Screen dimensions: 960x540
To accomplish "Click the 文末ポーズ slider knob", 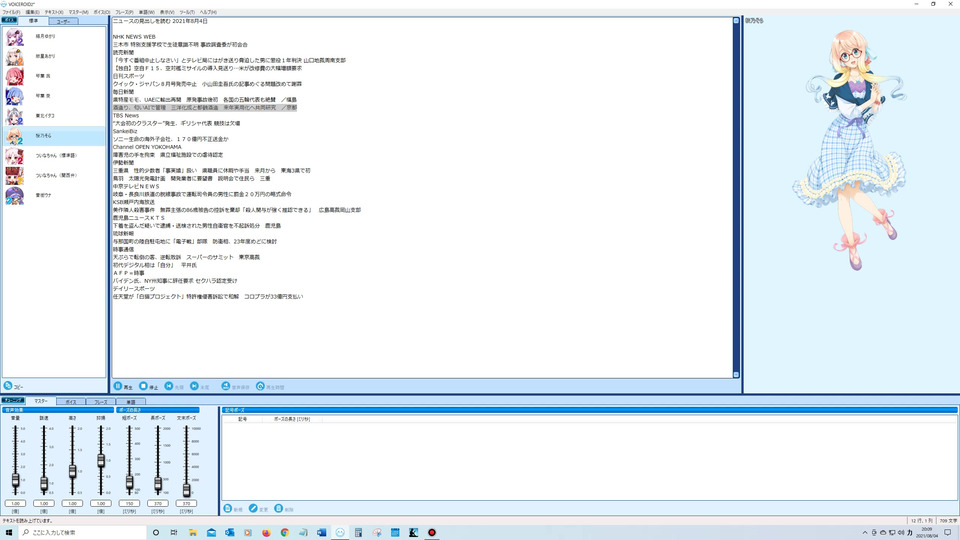I will click(186, 490).
